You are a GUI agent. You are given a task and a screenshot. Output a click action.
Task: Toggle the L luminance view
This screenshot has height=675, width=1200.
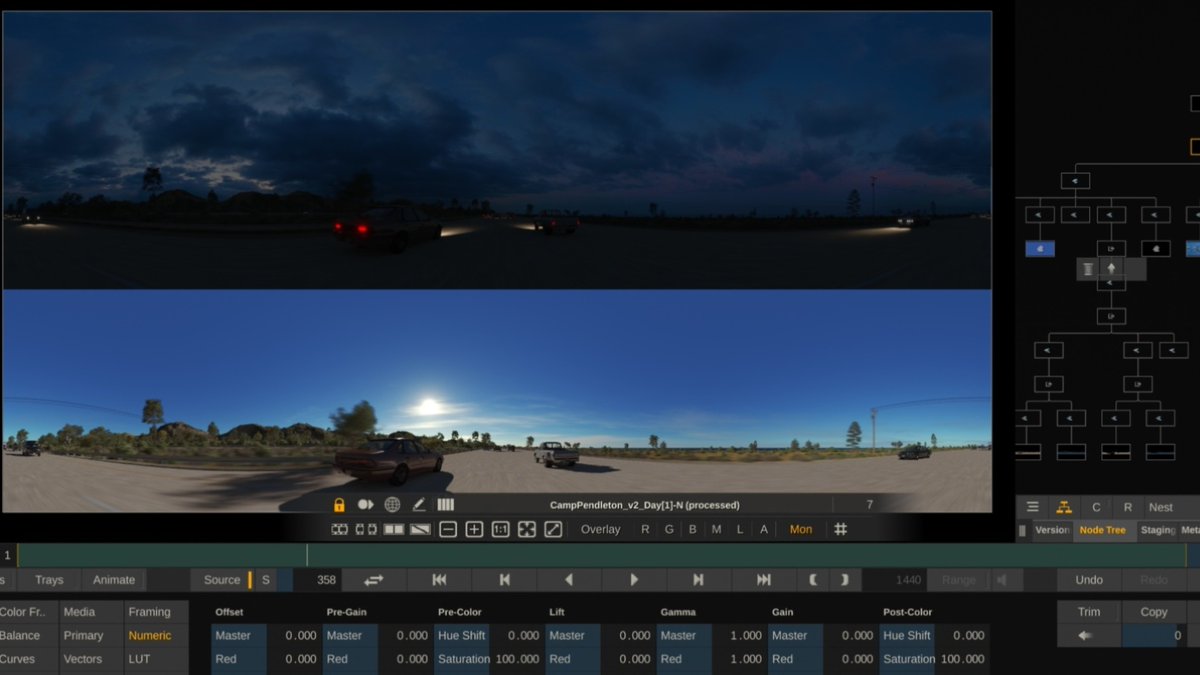click(740, 529)
